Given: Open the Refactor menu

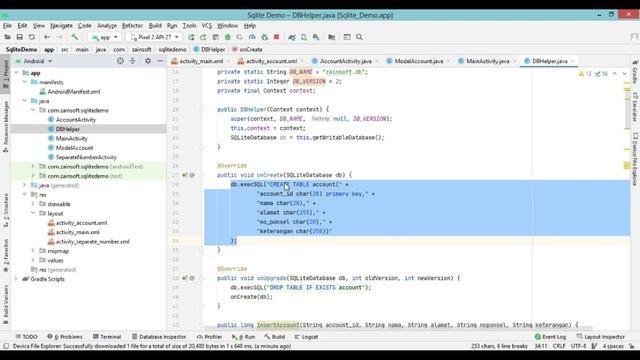Looking at the screenshot, I should pos(132,26).
